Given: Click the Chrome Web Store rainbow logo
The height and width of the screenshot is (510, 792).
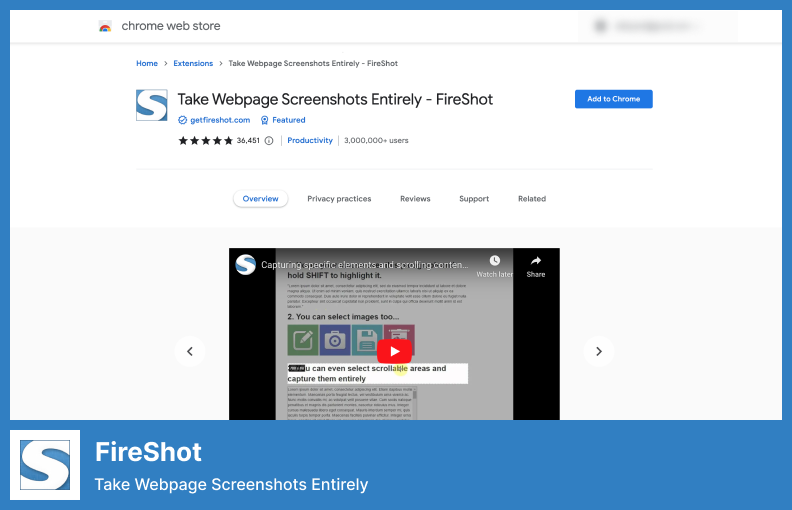Looking at the screenshot, I should pyautogui.click(x=105, y=26).
